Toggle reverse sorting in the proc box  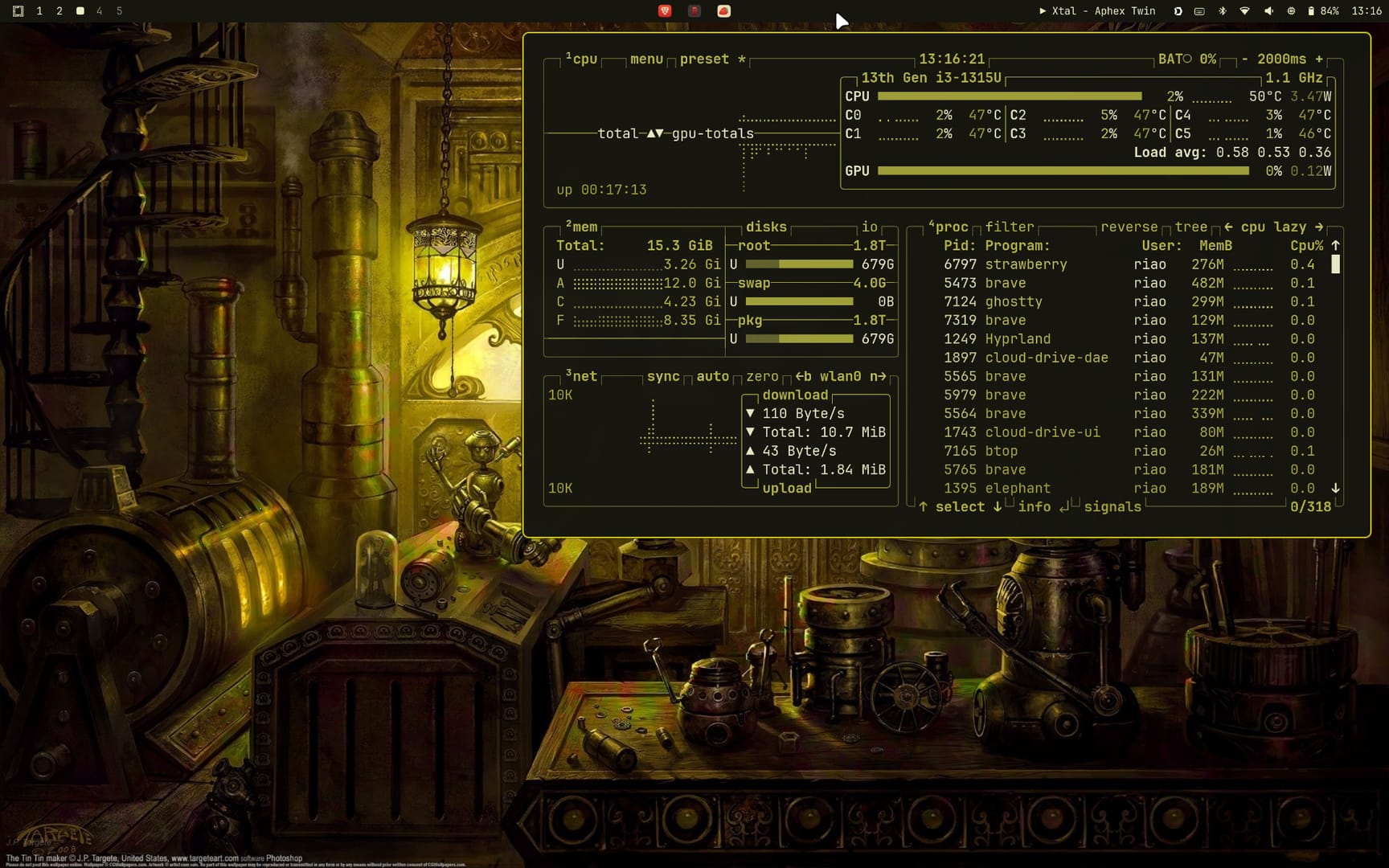1130,227
